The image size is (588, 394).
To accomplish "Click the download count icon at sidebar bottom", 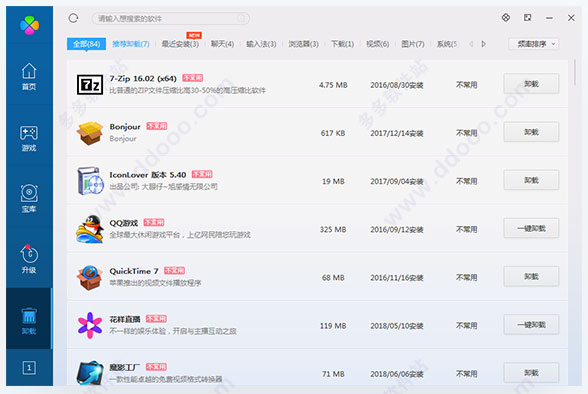I will click(x=29, y=367).
